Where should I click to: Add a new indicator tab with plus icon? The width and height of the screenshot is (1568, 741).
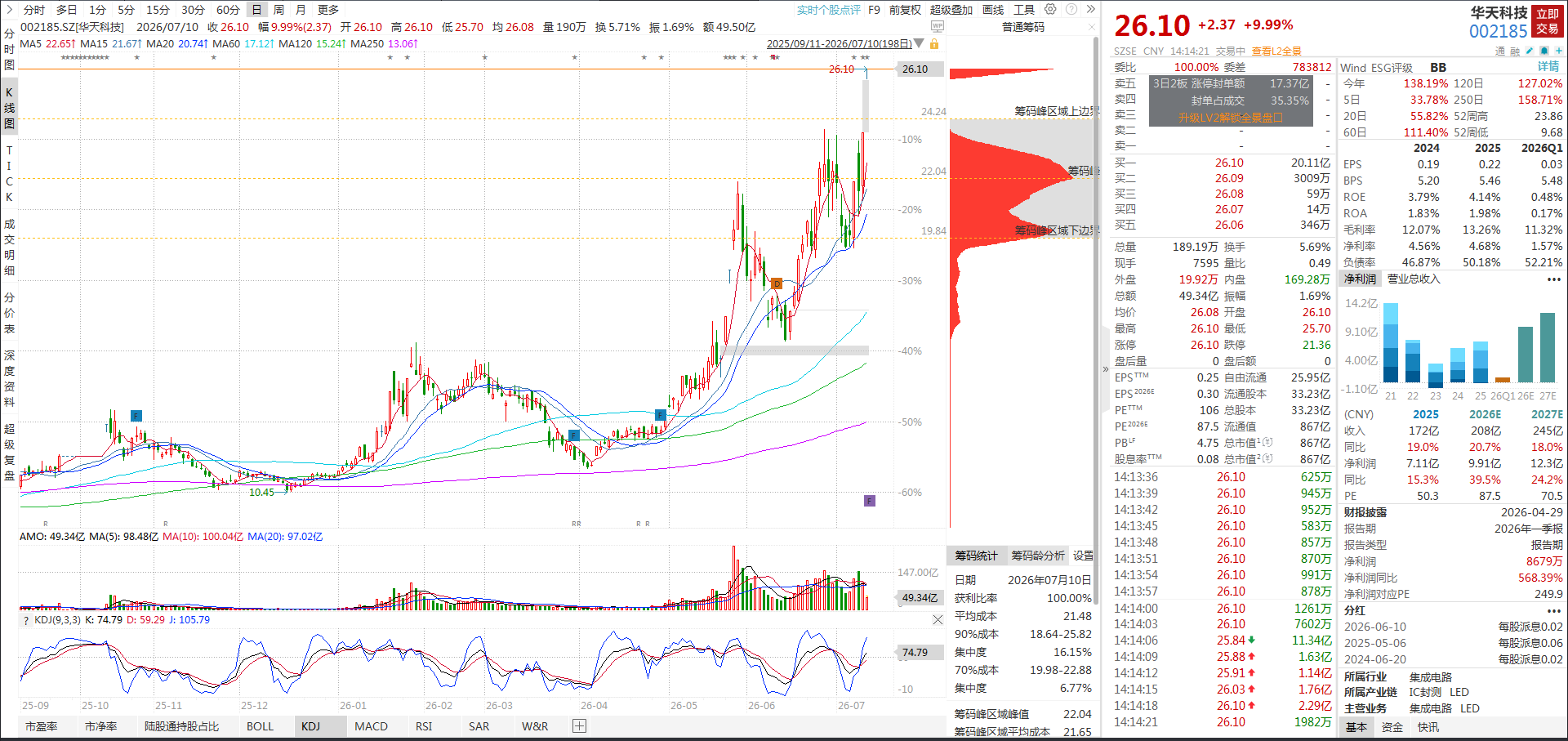pyautogui.click(x=579, y=725)
